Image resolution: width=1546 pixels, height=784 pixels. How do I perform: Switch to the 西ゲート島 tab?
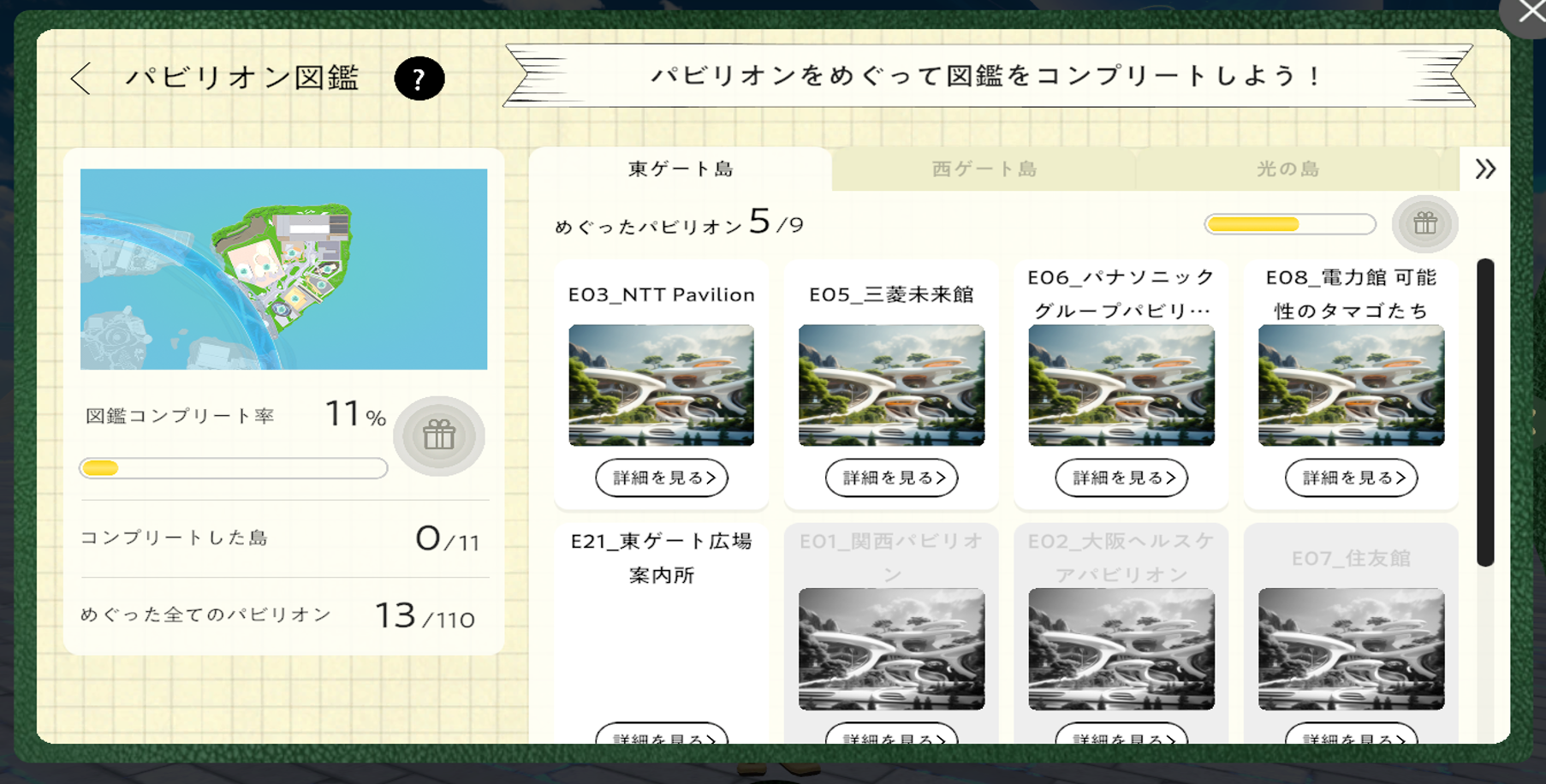pyautogui.click(x=984, y=169)
